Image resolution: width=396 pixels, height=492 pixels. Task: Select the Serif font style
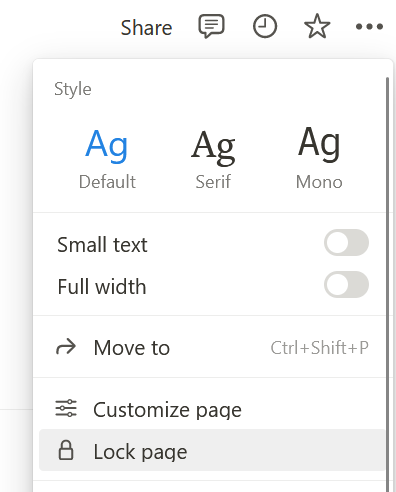(213, 158)
